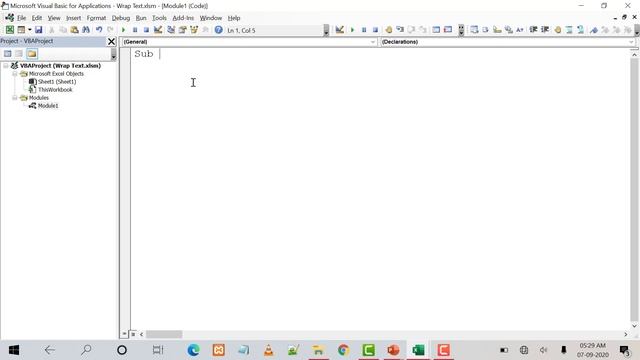Click the Outdent icon
Viewport: 640px width, 360px height.
tap(545, 30)
